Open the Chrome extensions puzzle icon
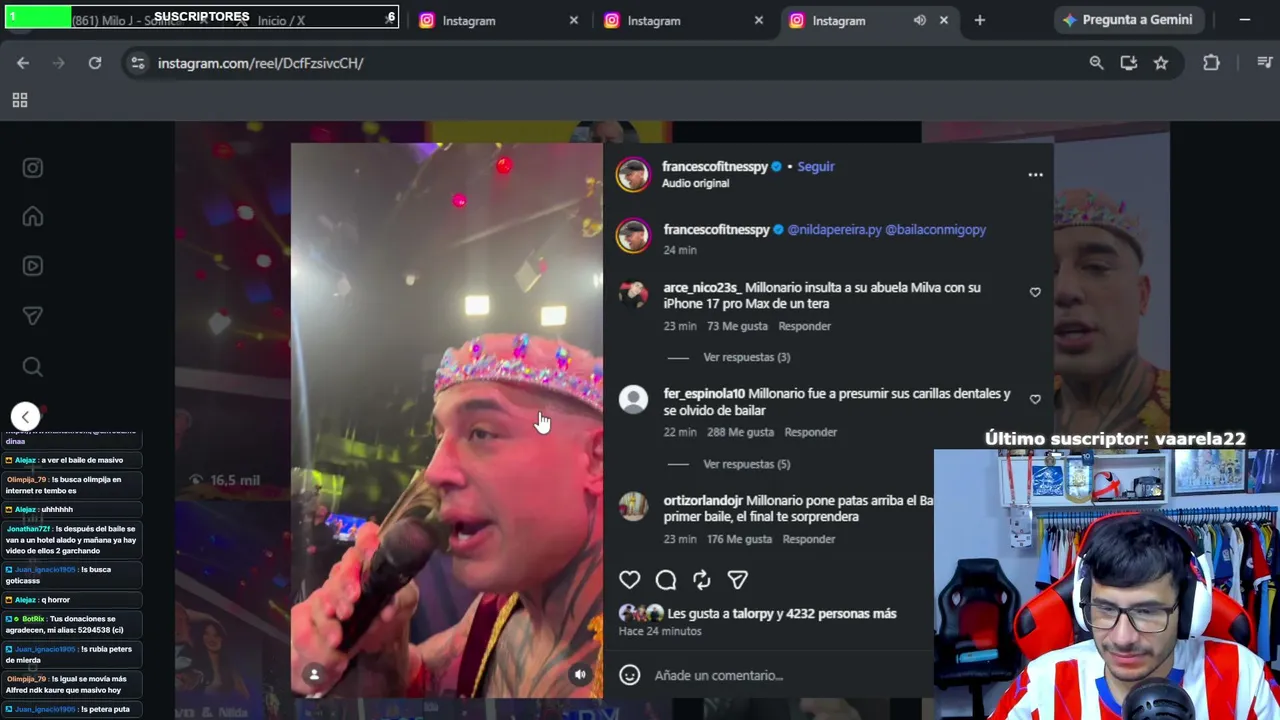Image resolution: width=1280 pixels, height=720 pixels. [x=1211, y=63]
